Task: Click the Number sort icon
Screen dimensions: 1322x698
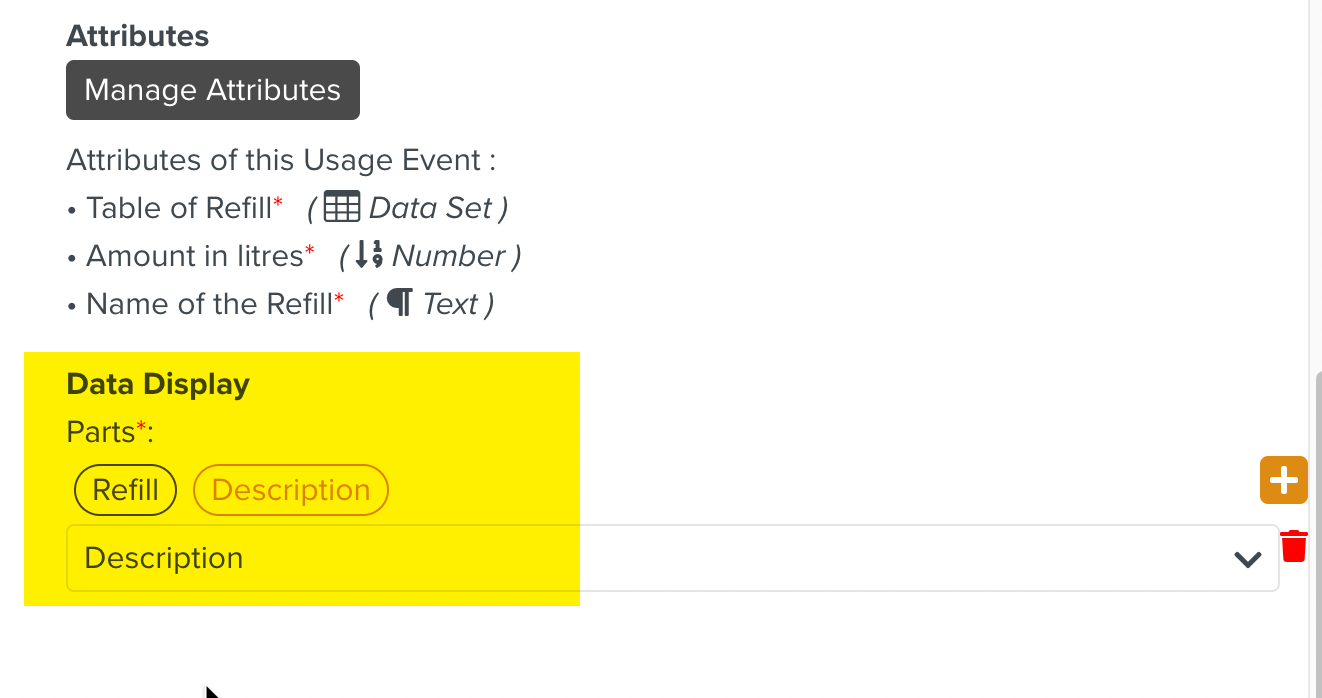Action: [369, 256]
